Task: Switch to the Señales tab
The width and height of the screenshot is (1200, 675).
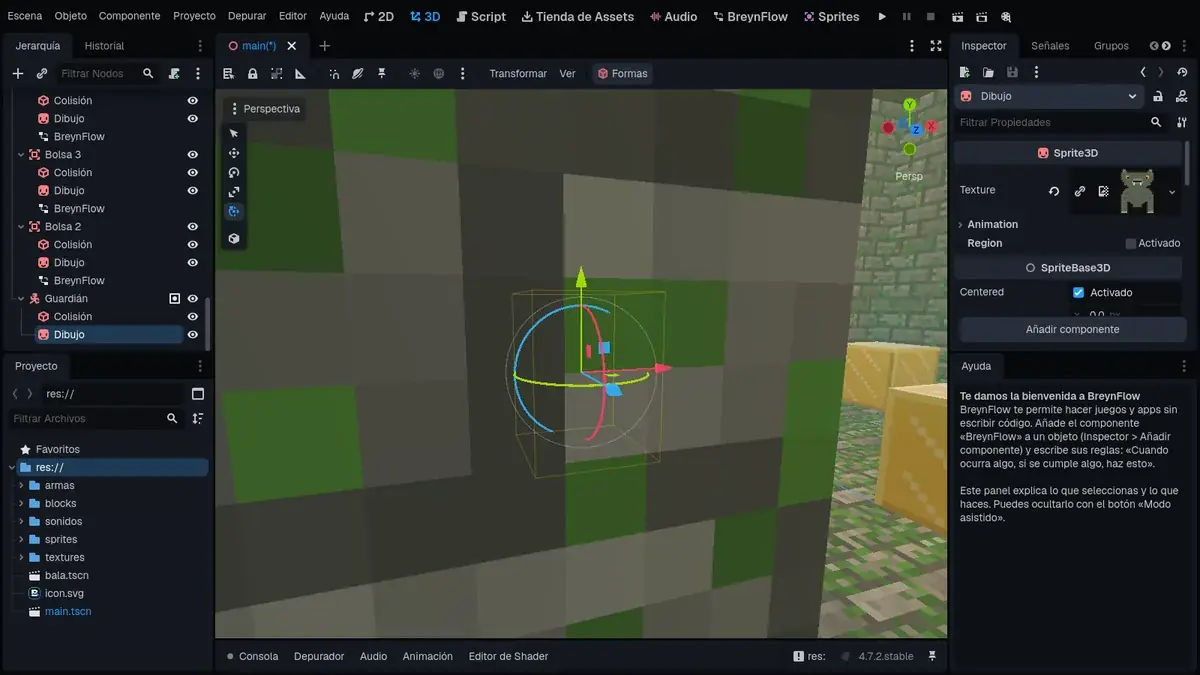Action: click(1050, 46)
